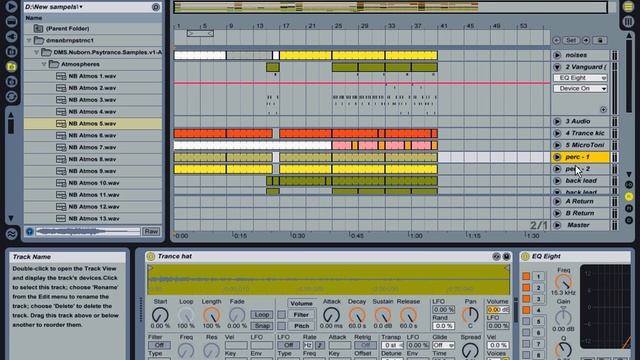Open the Glide Off dropdown
Screen dimensions: 640x360
(443, 345)
